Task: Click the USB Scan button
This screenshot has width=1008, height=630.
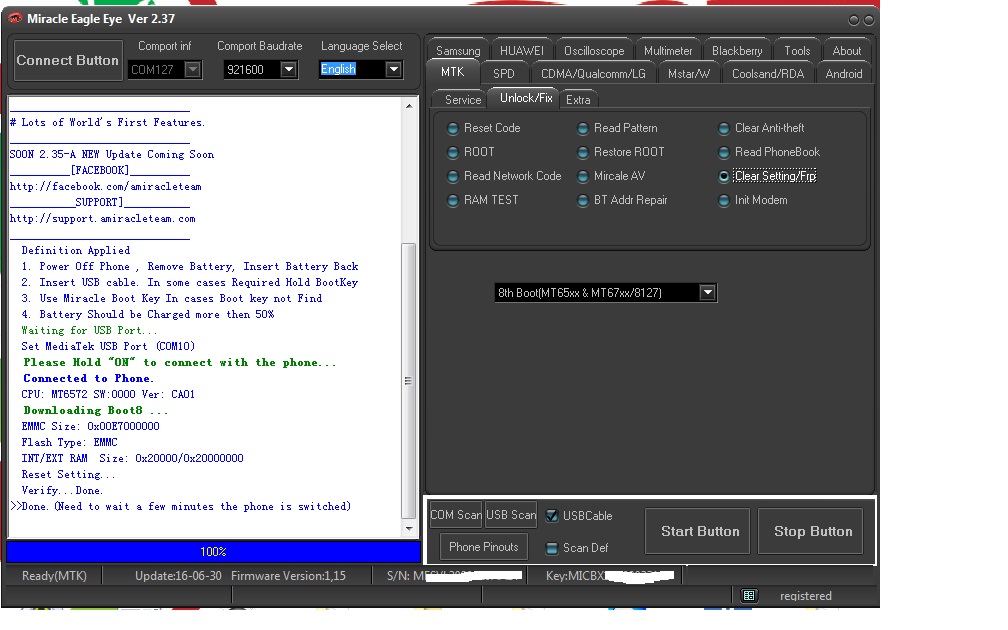Action: pos(510,514)
